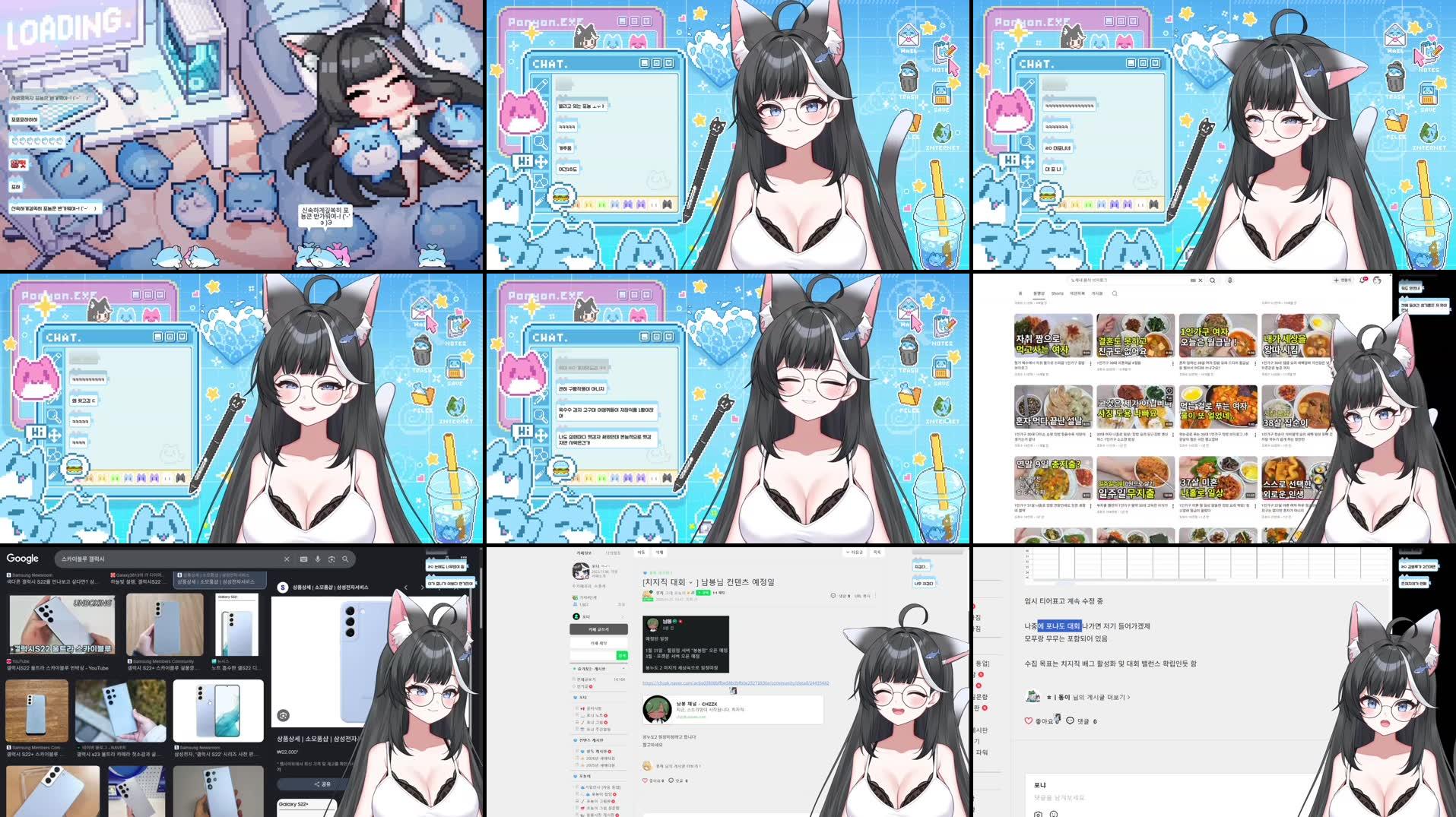Screen dimensions: 1456x817
Task: Expand the 다음글 next-post dropdown
Action: (855, 553)
